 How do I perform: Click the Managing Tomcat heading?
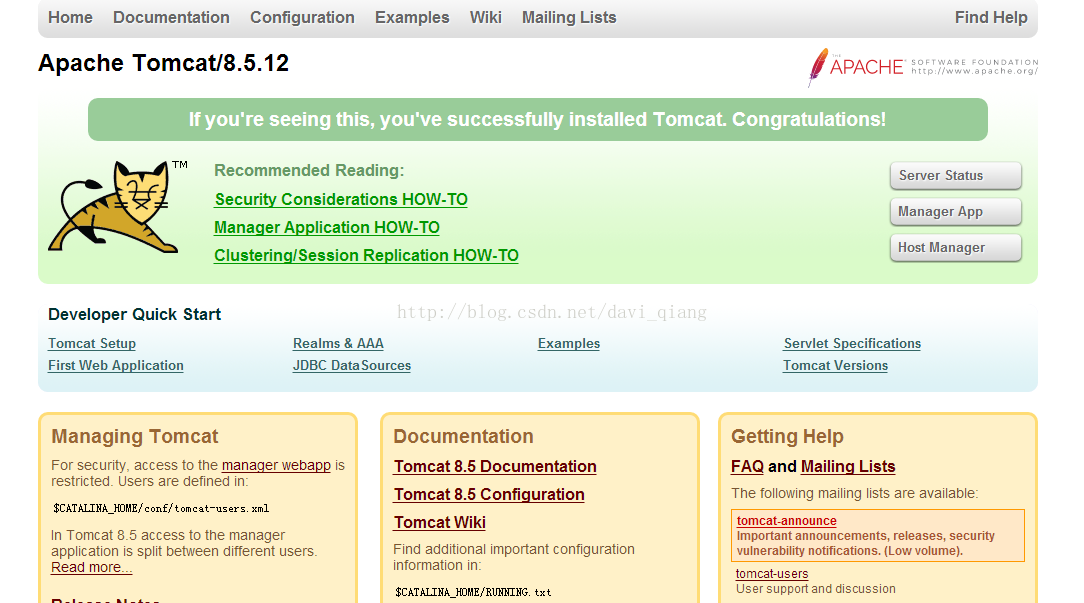tap(135, 436)
